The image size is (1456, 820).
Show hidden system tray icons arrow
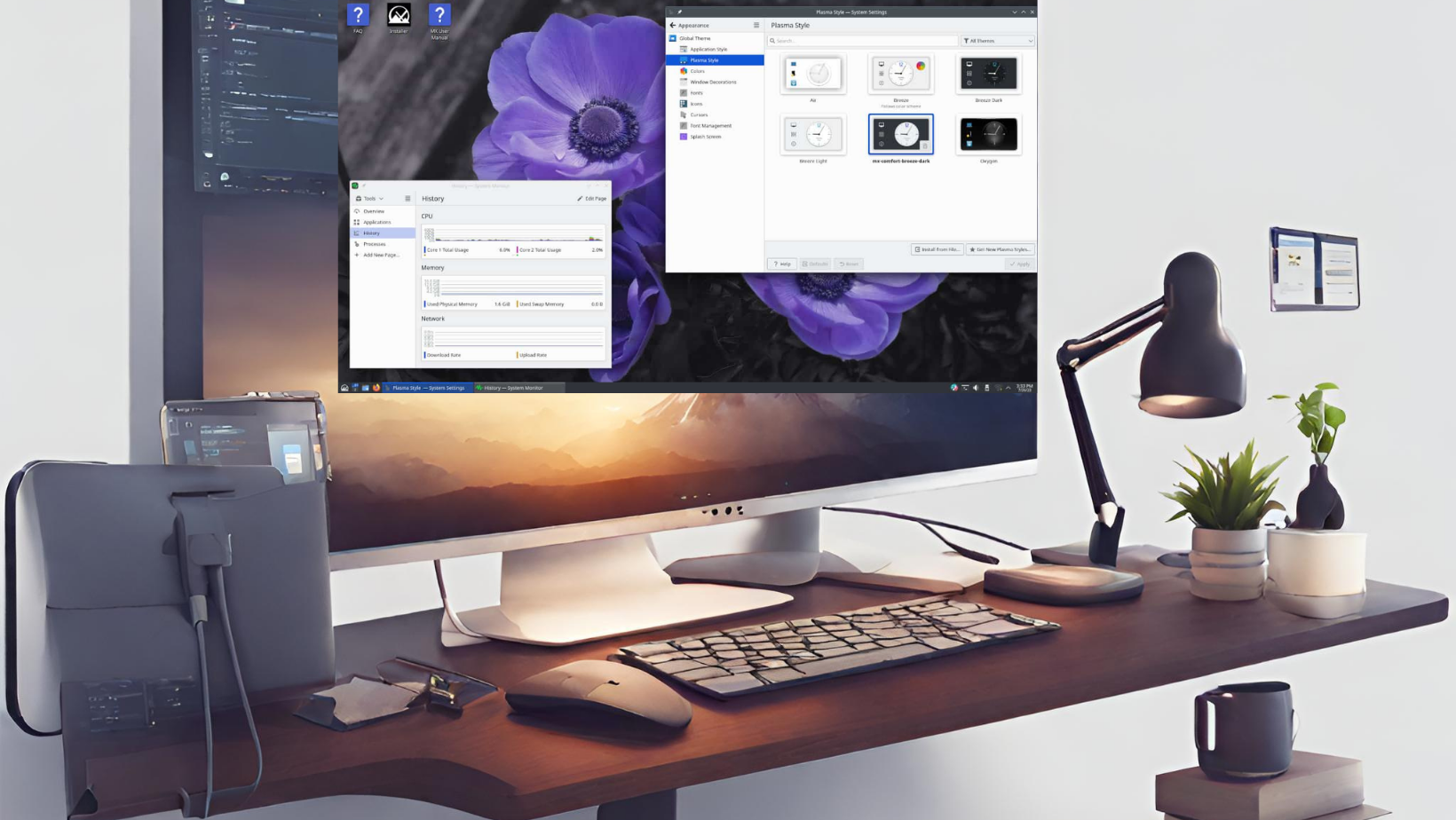(1009, 388)
